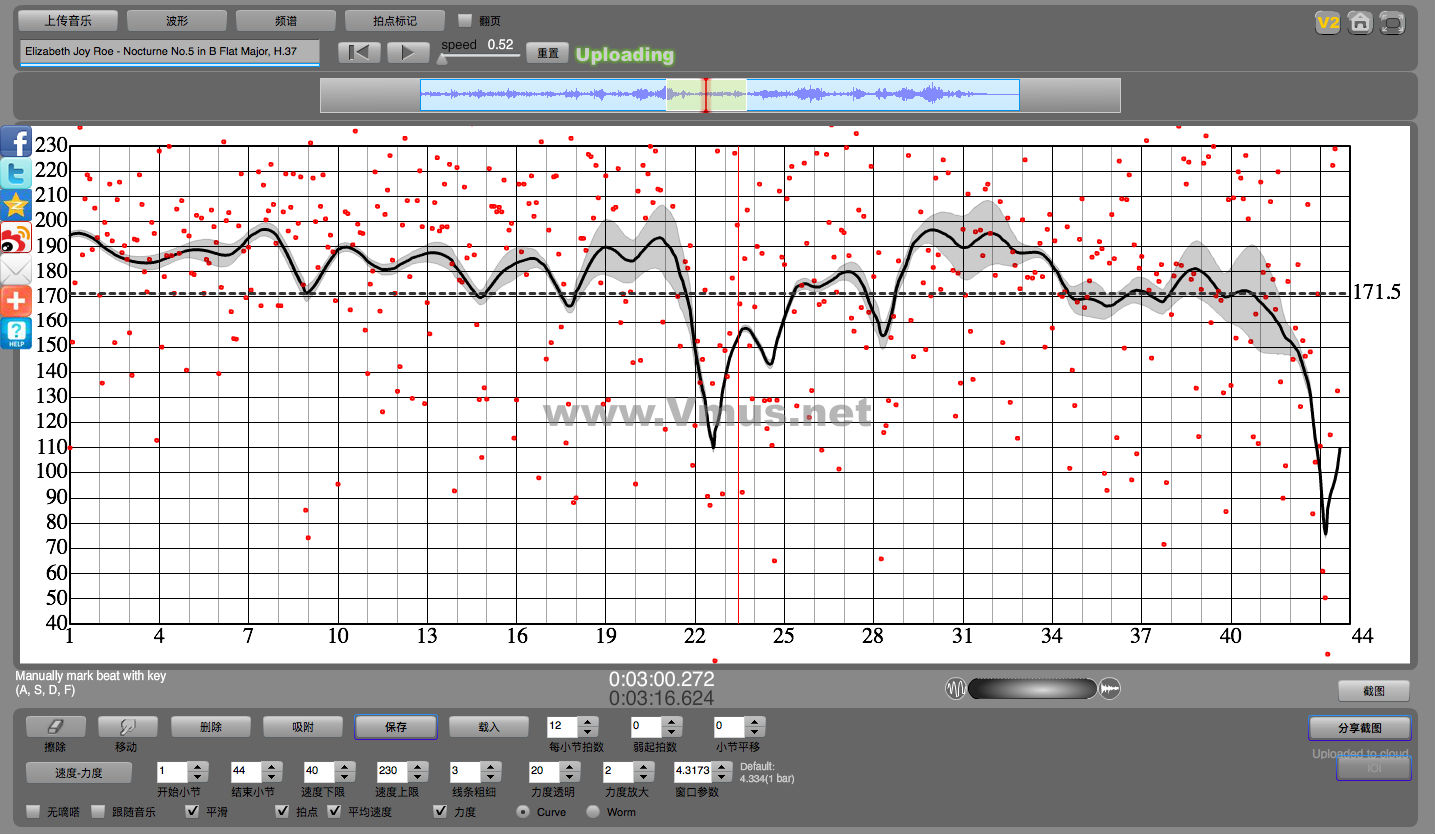Click the Twitter share icon
The width and height of the screenshot is (1435, 834).
pyautogui.click(x=16, y=174)
